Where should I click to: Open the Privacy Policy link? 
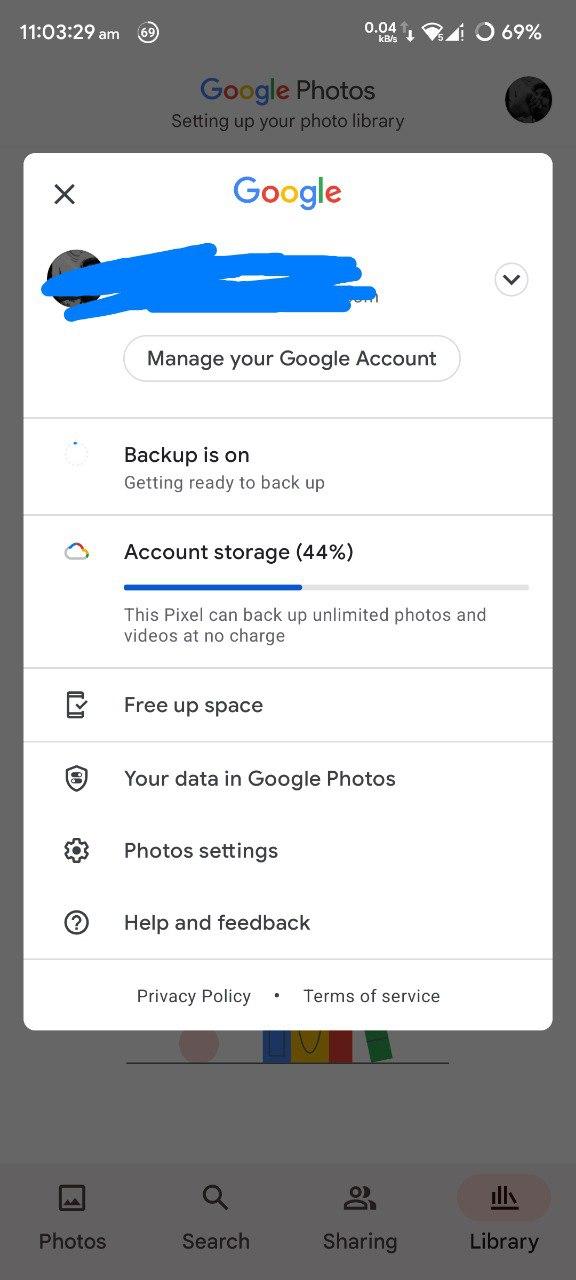coord(194,996)
